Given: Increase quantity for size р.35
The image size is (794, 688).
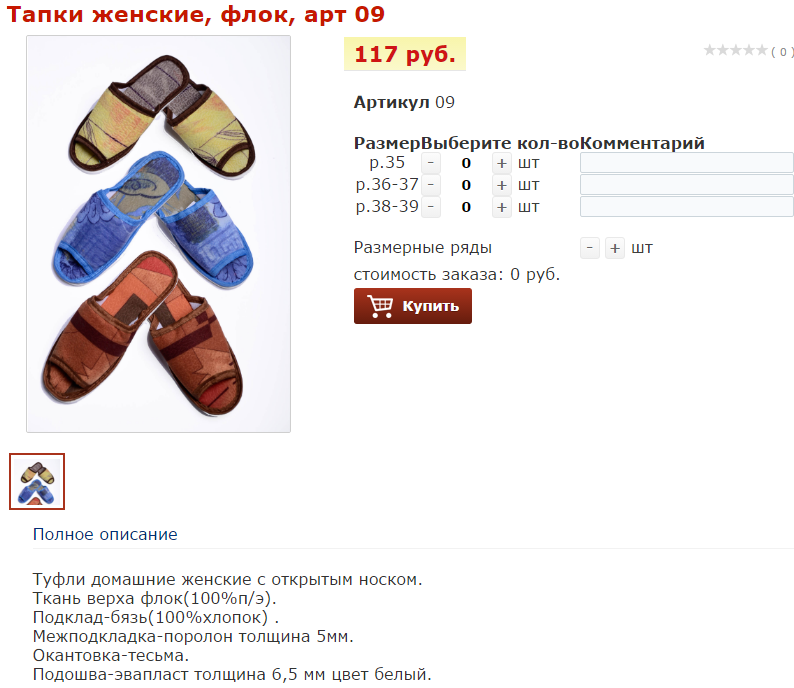Looking at the screenshot, I should (501, 164).
